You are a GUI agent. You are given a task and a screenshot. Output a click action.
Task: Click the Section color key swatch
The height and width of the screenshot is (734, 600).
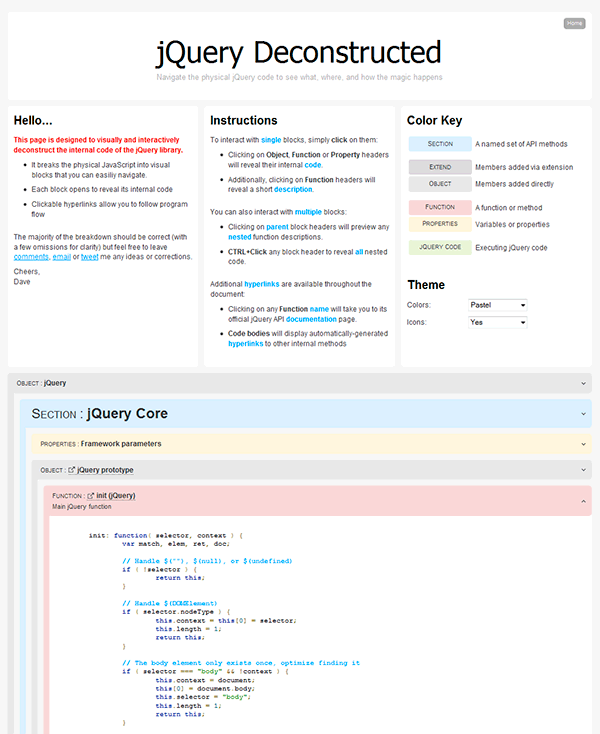[440, 144]
